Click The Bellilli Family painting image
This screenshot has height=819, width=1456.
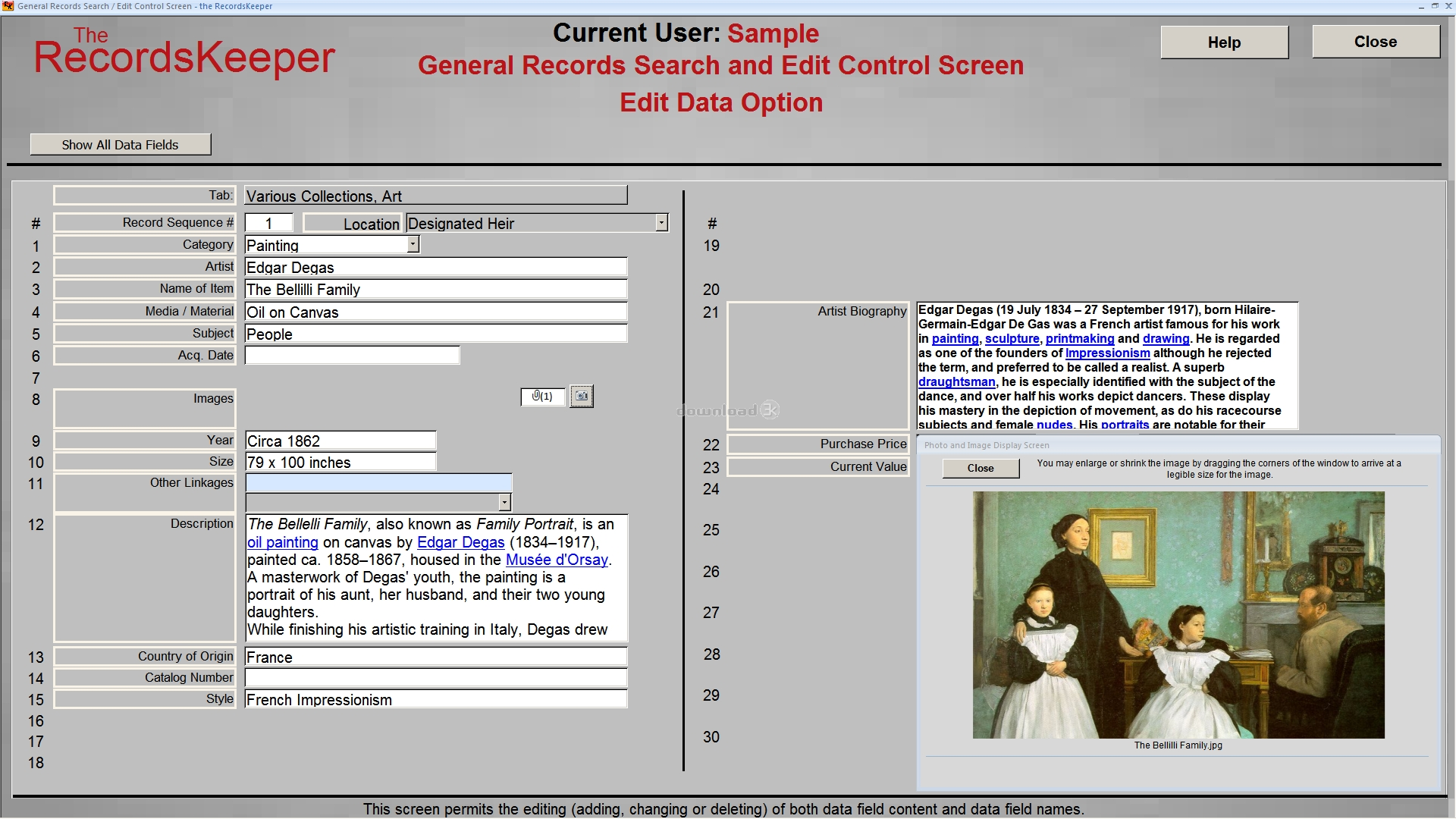pos(1178,615)
